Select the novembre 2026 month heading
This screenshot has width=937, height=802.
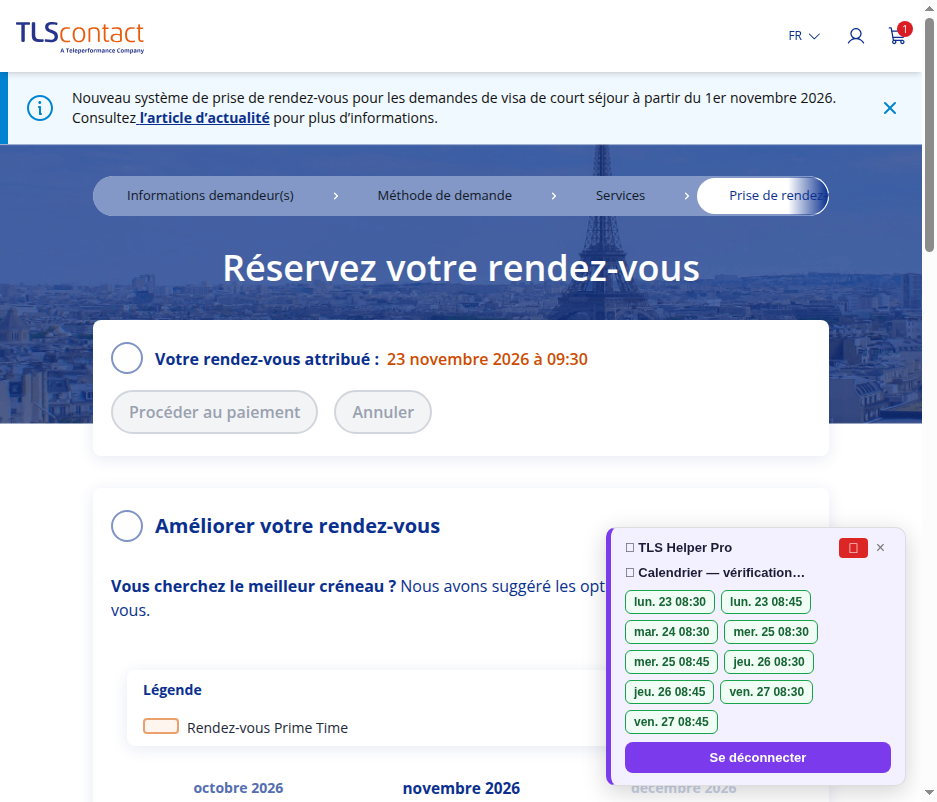click(x=461, y=788)
